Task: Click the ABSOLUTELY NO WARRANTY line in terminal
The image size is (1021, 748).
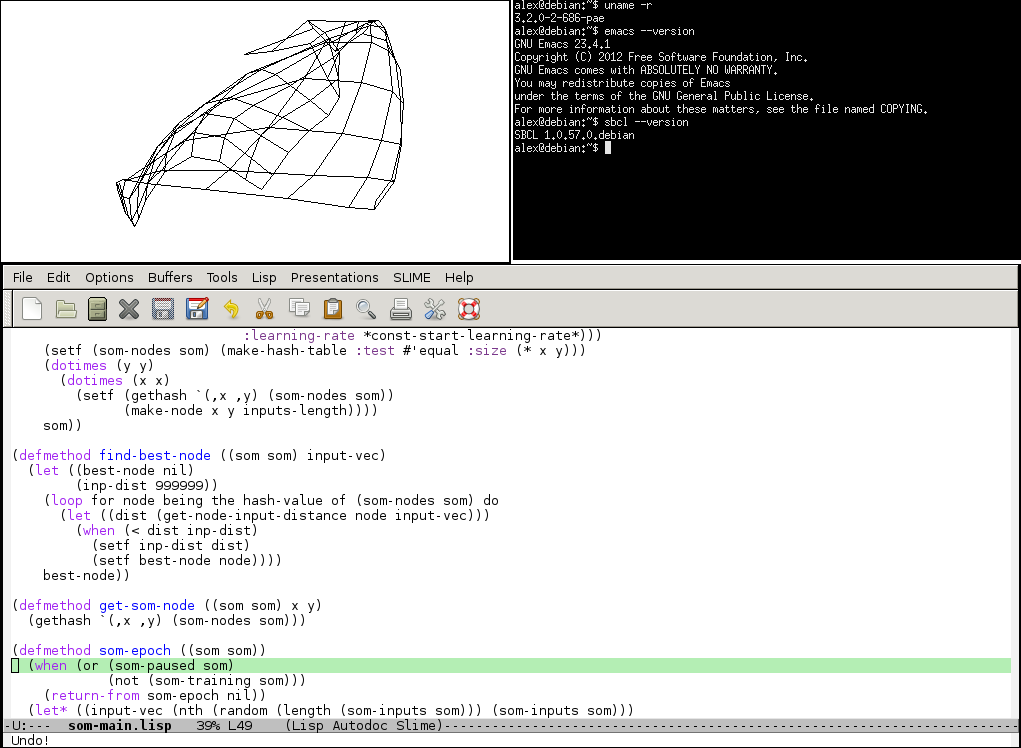Action: click(x=646, y=70)
